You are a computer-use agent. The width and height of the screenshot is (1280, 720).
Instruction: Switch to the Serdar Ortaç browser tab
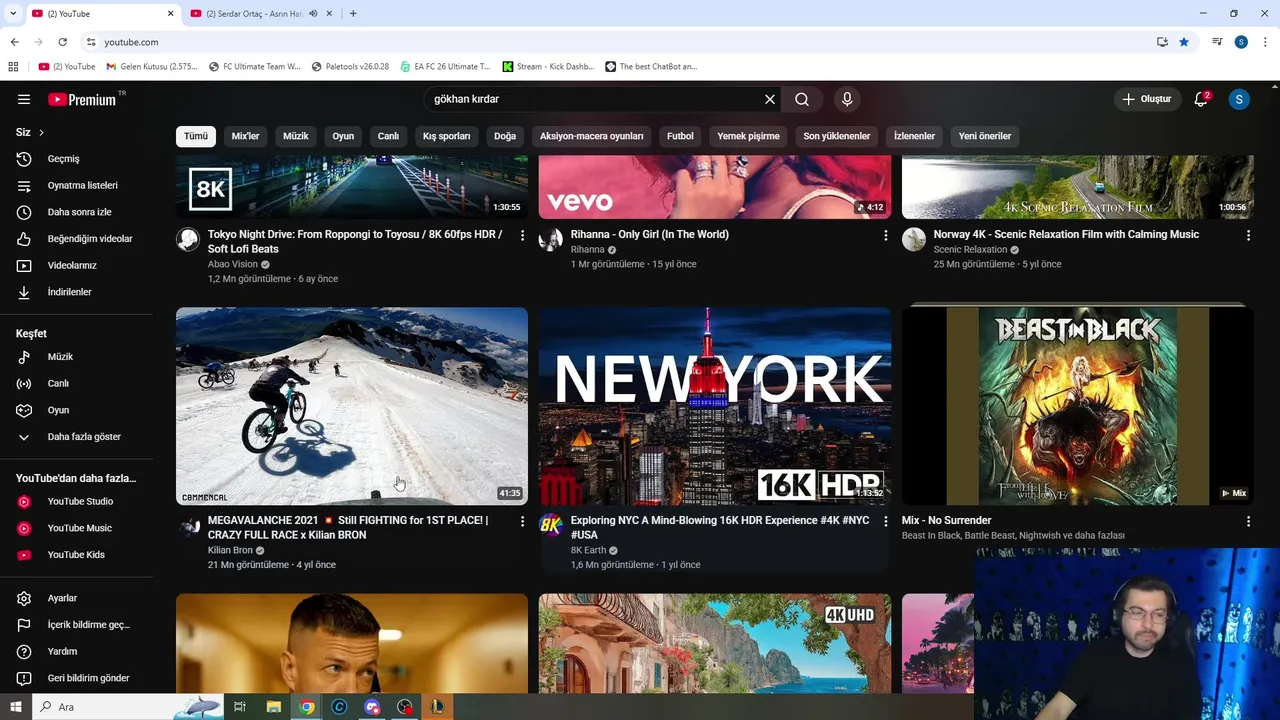pyautogui.click(x=256, y=13)
